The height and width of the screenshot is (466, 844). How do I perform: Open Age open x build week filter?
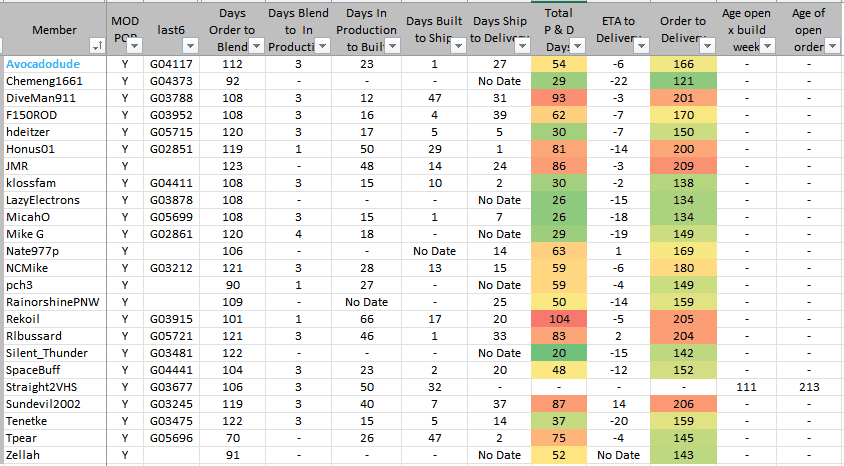point(765,46)
